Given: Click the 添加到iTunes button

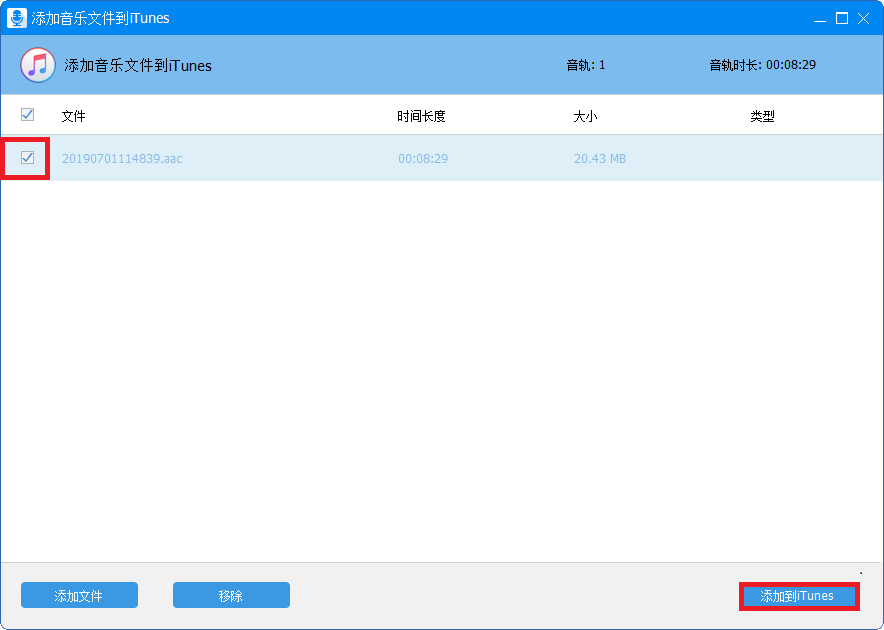Looking at the screenshot, I should [799, 596].
